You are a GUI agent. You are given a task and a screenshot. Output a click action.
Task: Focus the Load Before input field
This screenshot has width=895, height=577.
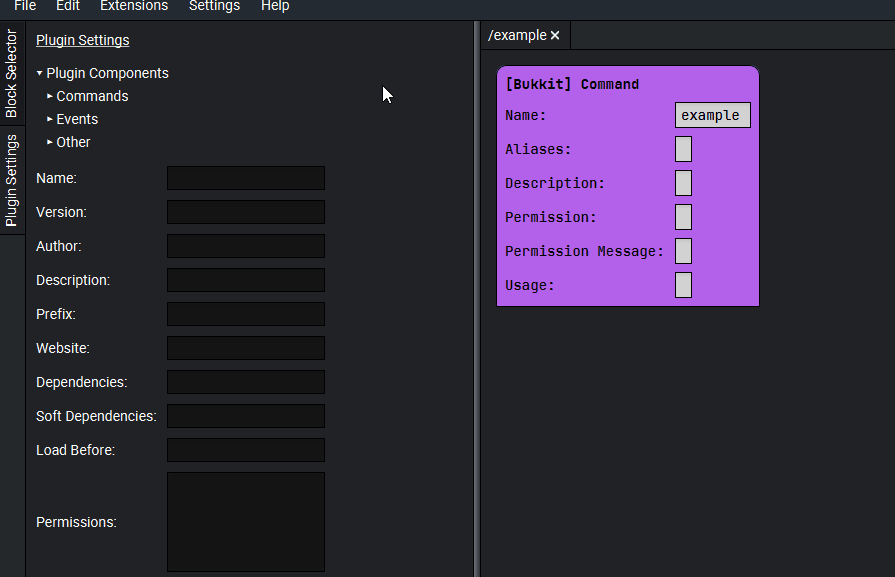click(246, 450)
